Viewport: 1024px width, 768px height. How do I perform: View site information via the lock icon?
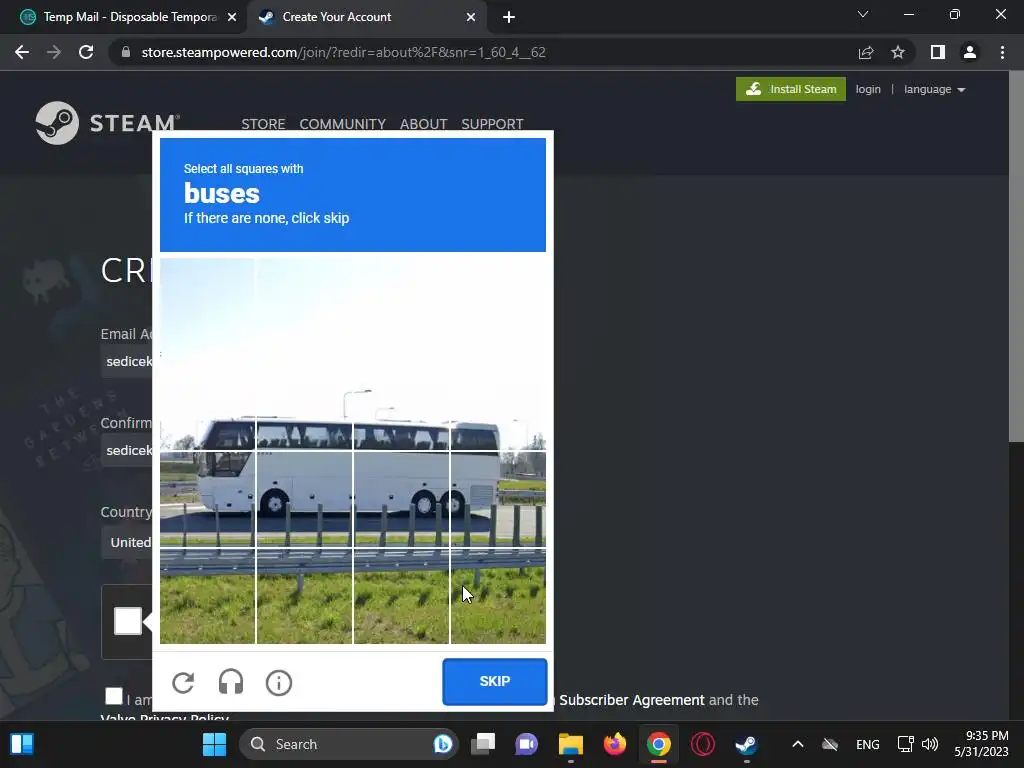[x=126, y=52]
